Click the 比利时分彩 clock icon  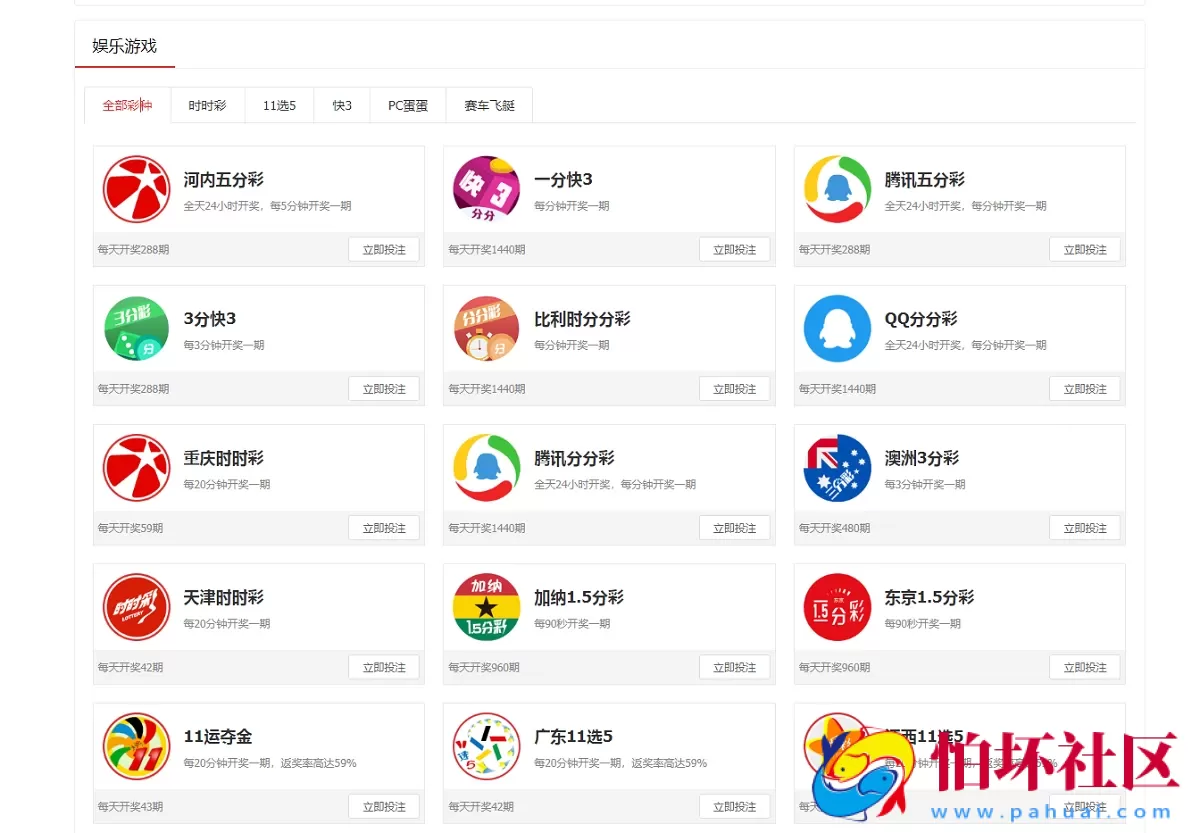(486, 327)
